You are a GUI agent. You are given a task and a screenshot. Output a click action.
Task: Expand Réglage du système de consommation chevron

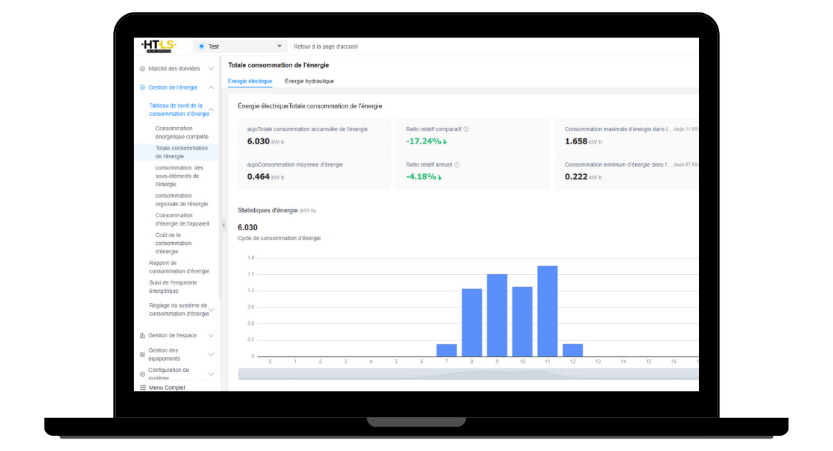click(211, 310)
